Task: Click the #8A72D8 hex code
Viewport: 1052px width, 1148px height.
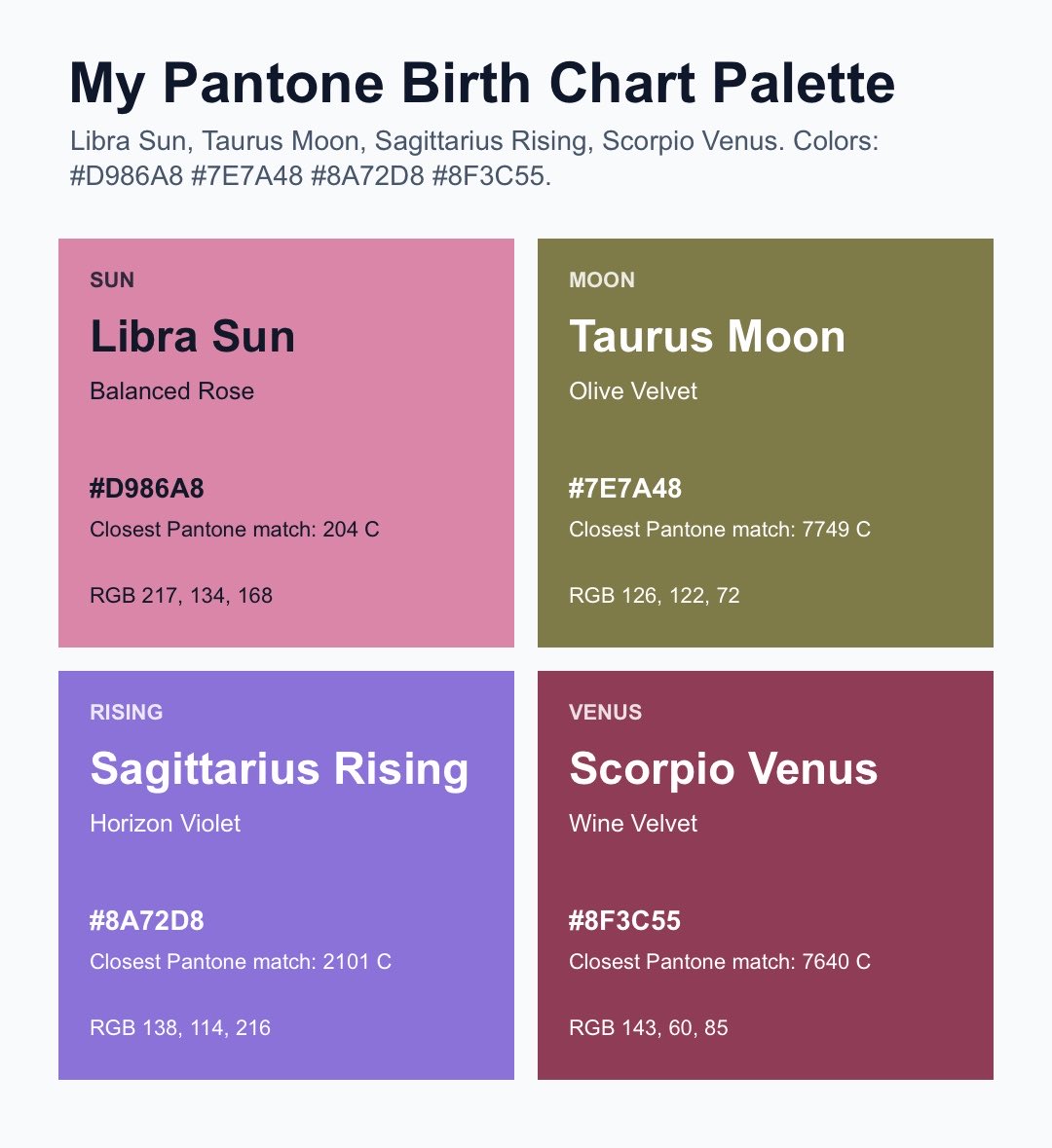Action: 146,921
